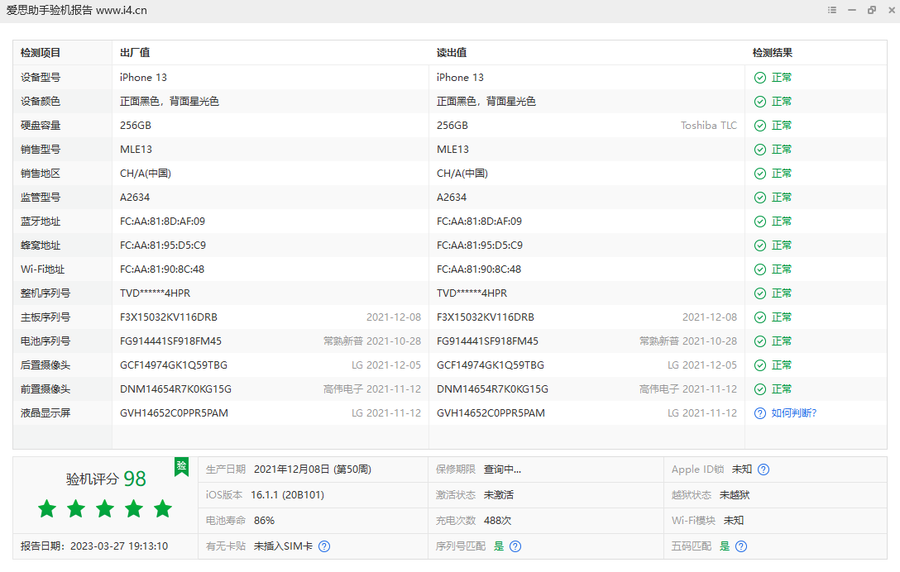Click the first green rating star
Screen dimensions: 900x572
tap(47, 509)
